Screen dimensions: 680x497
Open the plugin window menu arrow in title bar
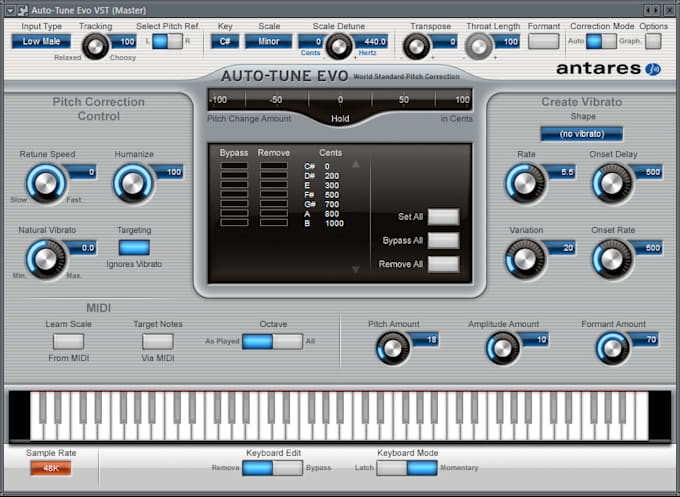(10, 10)
